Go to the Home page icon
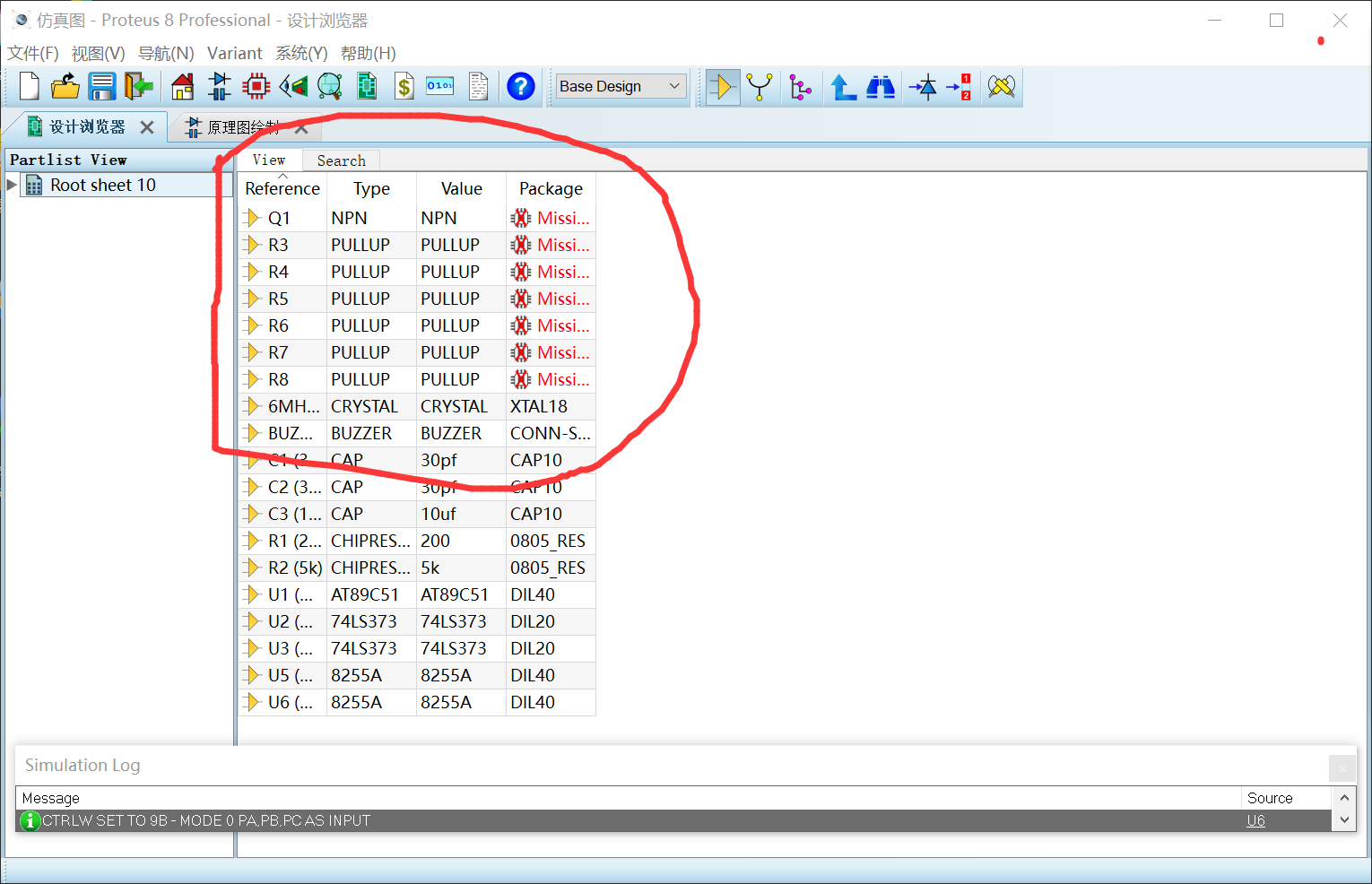Viewport: 1372px width, 884px height. point(183,86)
